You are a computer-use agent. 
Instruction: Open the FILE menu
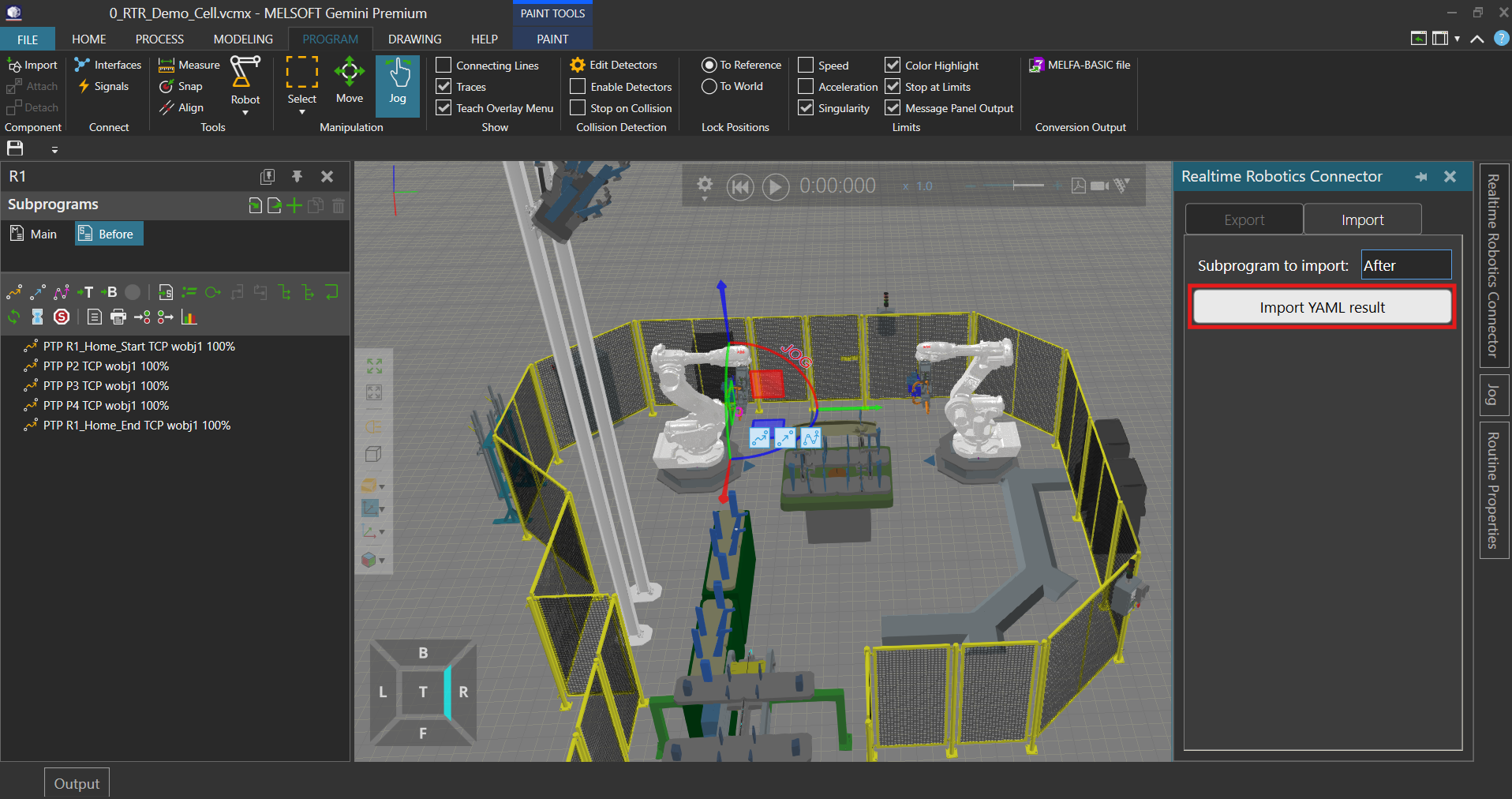click(x=28, y=39)
